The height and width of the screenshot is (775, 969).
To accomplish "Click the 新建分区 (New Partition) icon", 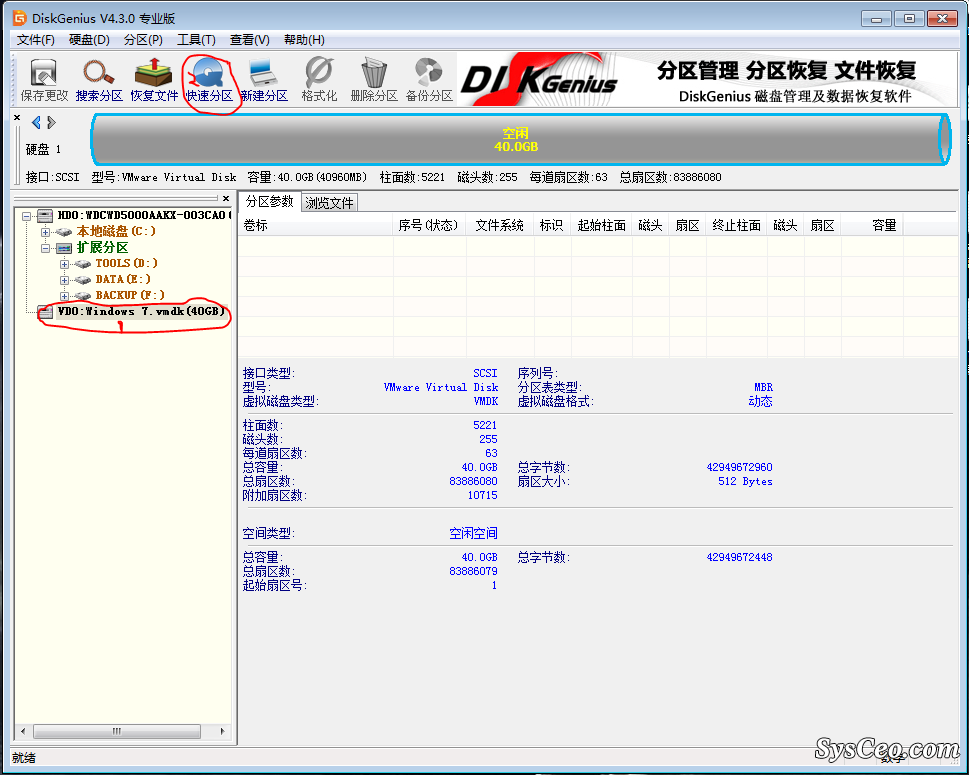I will 264,79.
